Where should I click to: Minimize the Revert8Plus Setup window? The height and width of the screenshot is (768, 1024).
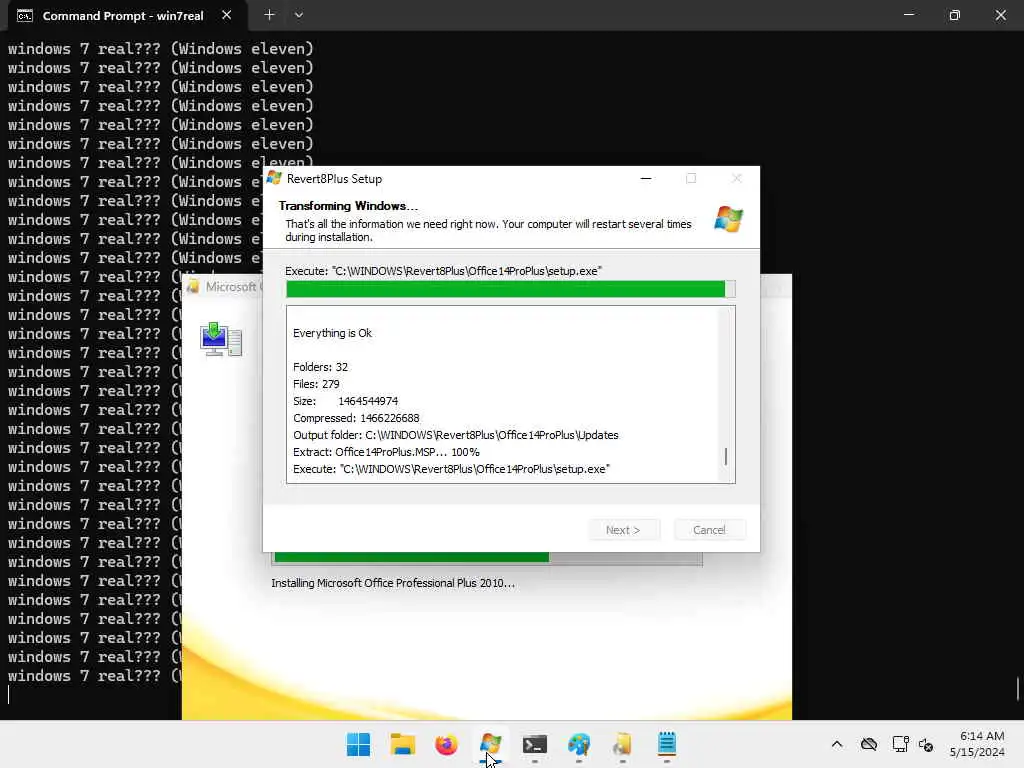pyautogui.click(x=646, y=178)
